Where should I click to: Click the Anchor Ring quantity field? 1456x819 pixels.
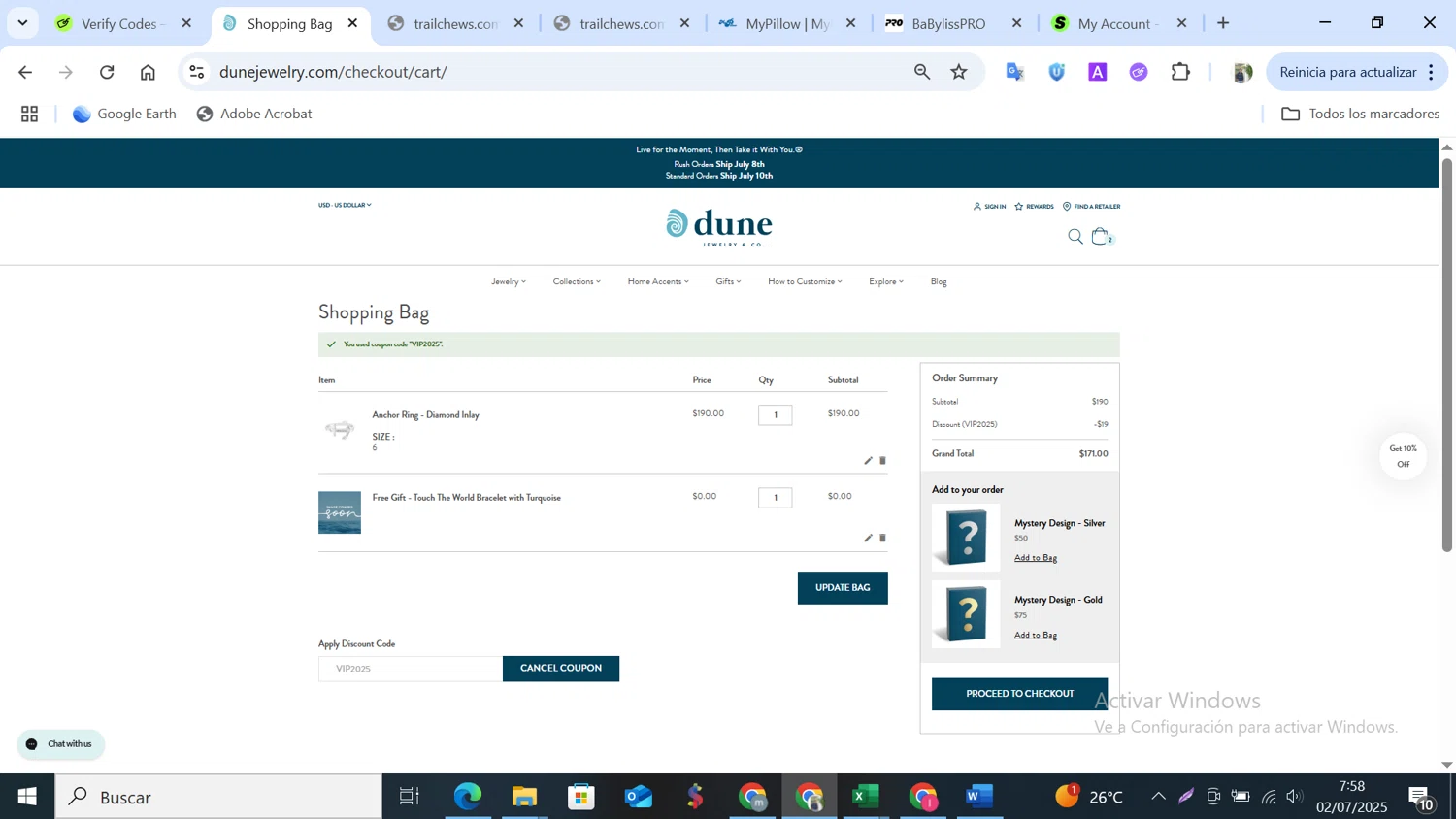[775, 415]
